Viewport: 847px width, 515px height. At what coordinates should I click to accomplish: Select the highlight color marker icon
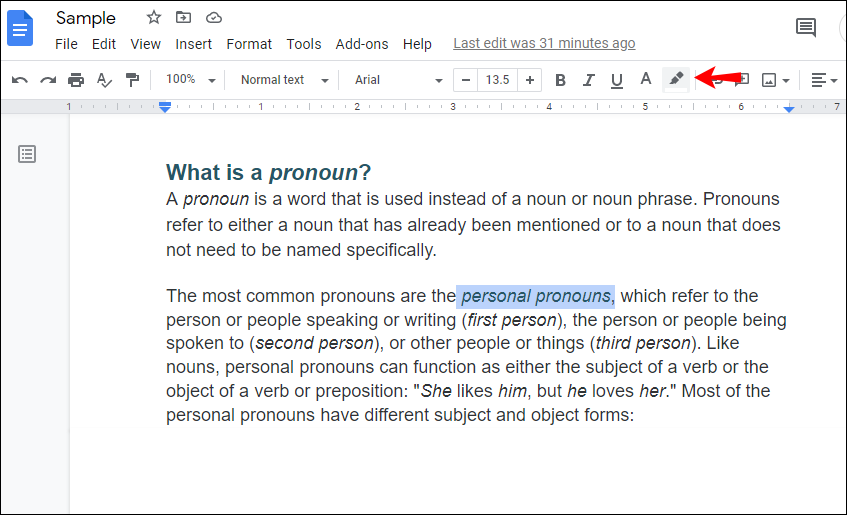pos(676,79)
